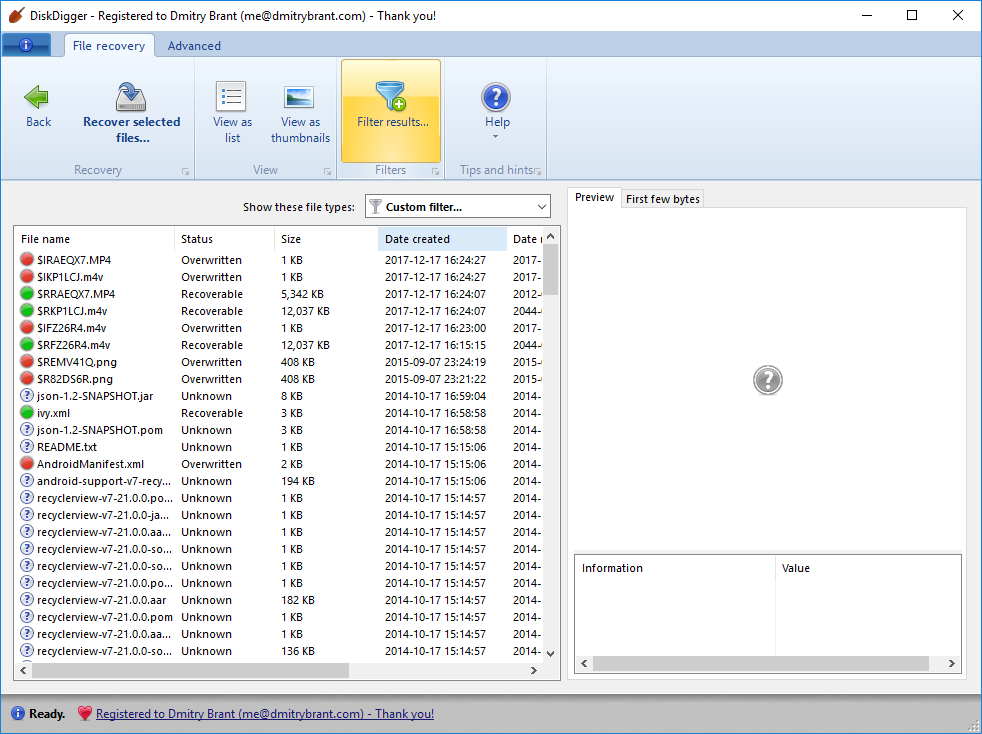982x734 pixels.
Task: Open the Advanced ribbon tab
Action: coord(194,46)
